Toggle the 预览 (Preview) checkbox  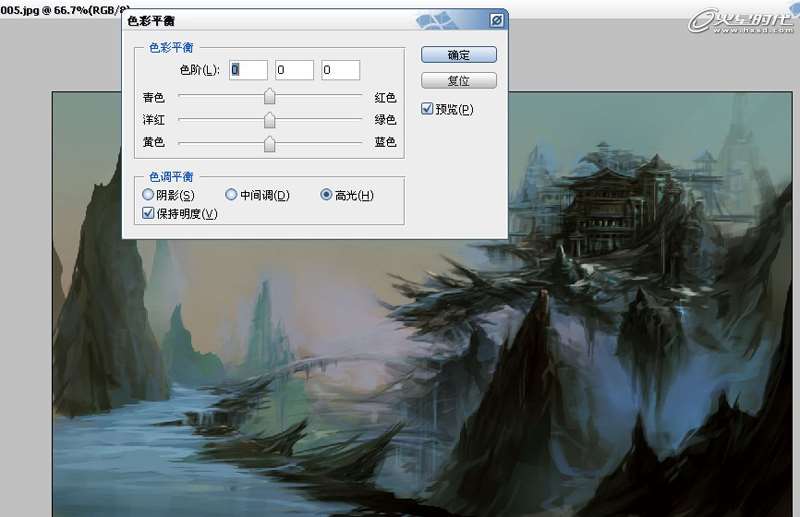(428, 109)
